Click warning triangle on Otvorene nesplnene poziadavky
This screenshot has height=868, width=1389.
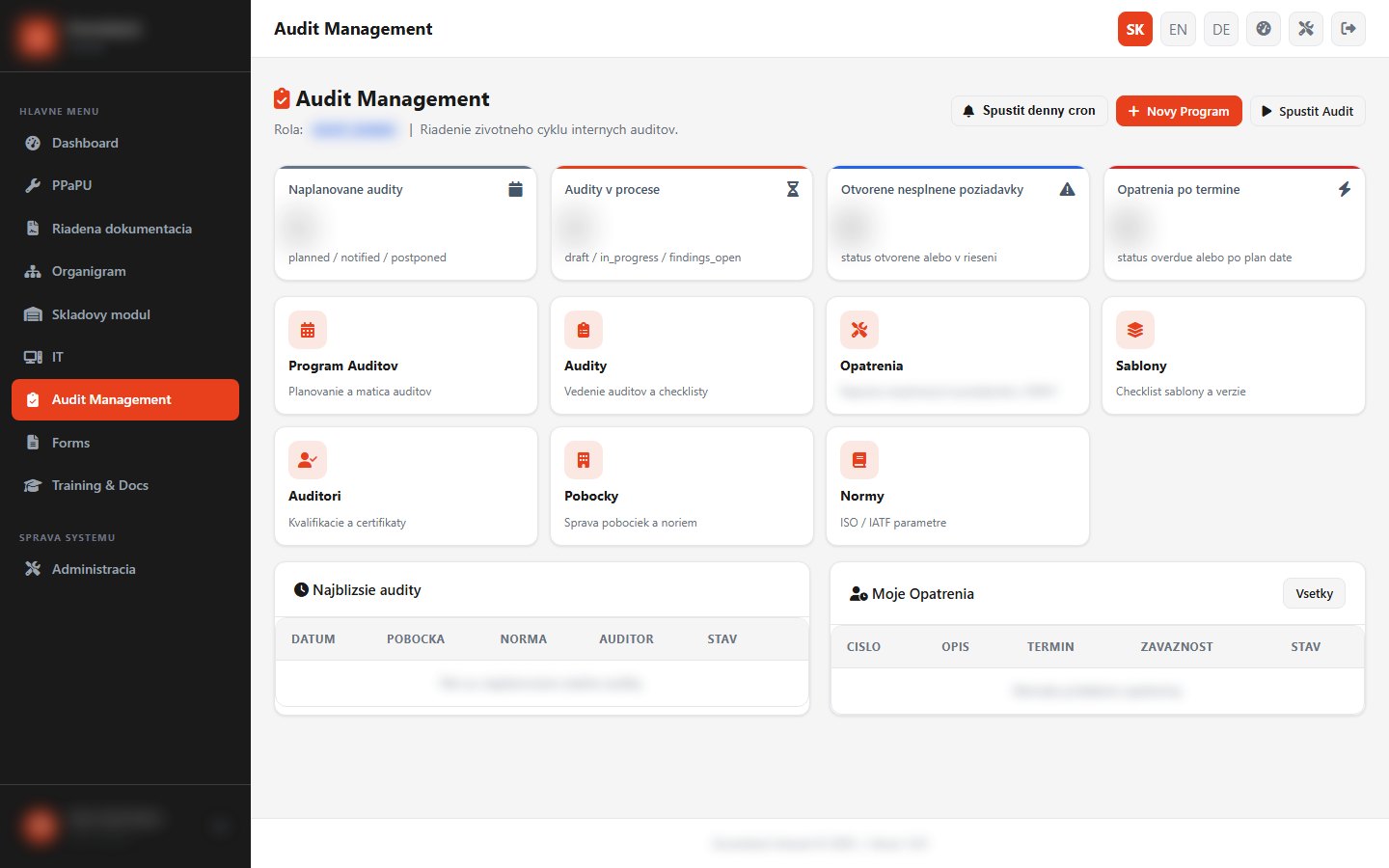pos(1067,189)
